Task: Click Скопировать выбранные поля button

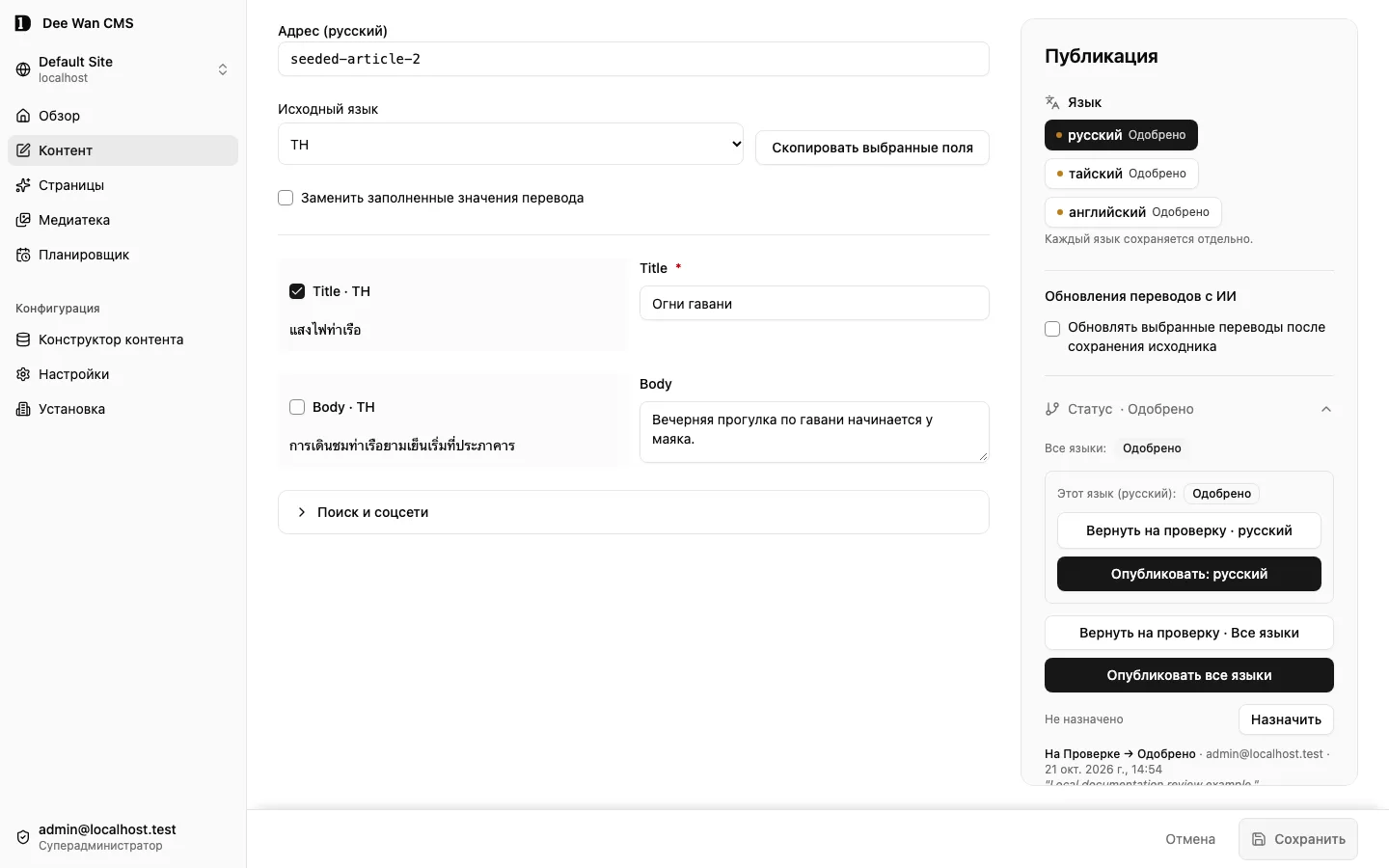Action: click(872, 148)
